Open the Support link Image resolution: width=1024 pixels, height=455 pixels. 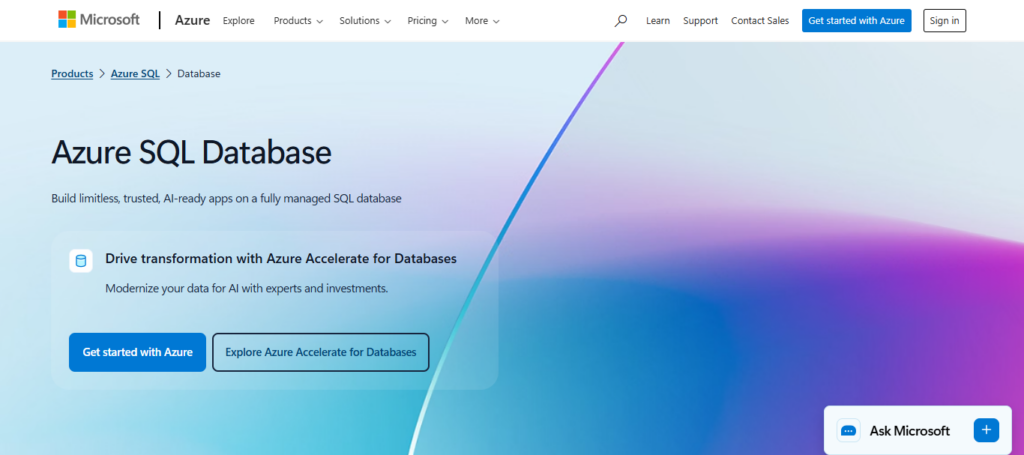(700, 21)
